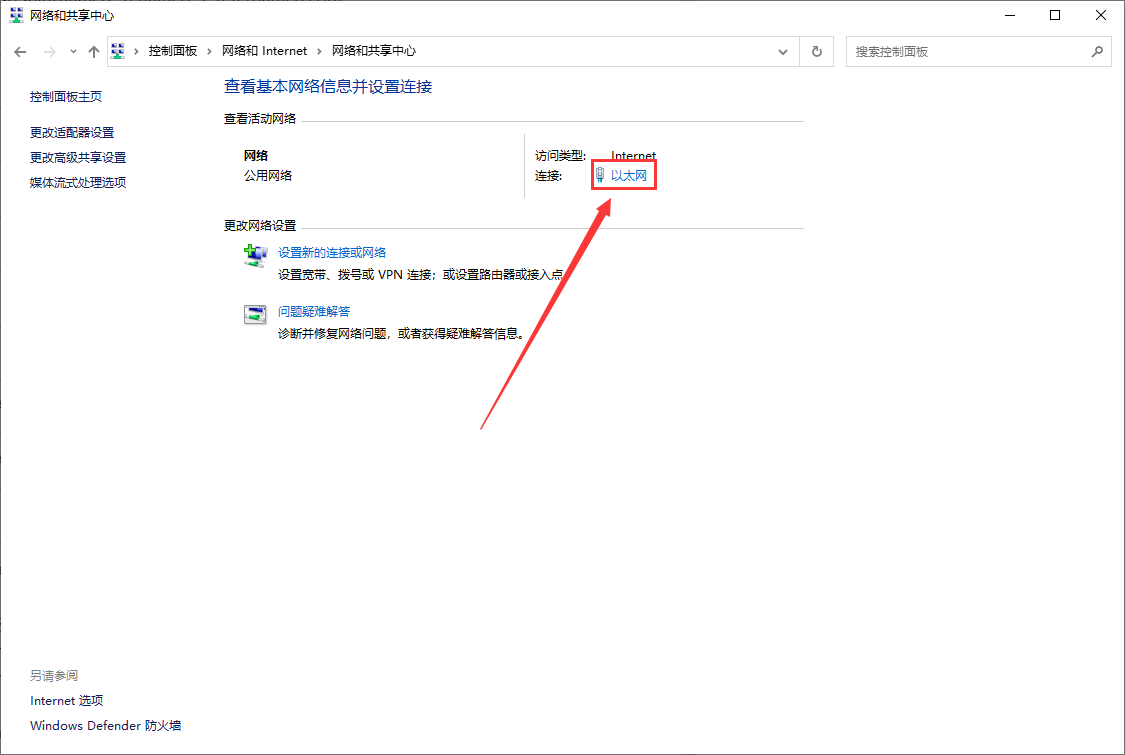Expand the chevron after 控制面板 breadcrumb
Viewport: 1126px width, 755px height.
tap(210, 51)
